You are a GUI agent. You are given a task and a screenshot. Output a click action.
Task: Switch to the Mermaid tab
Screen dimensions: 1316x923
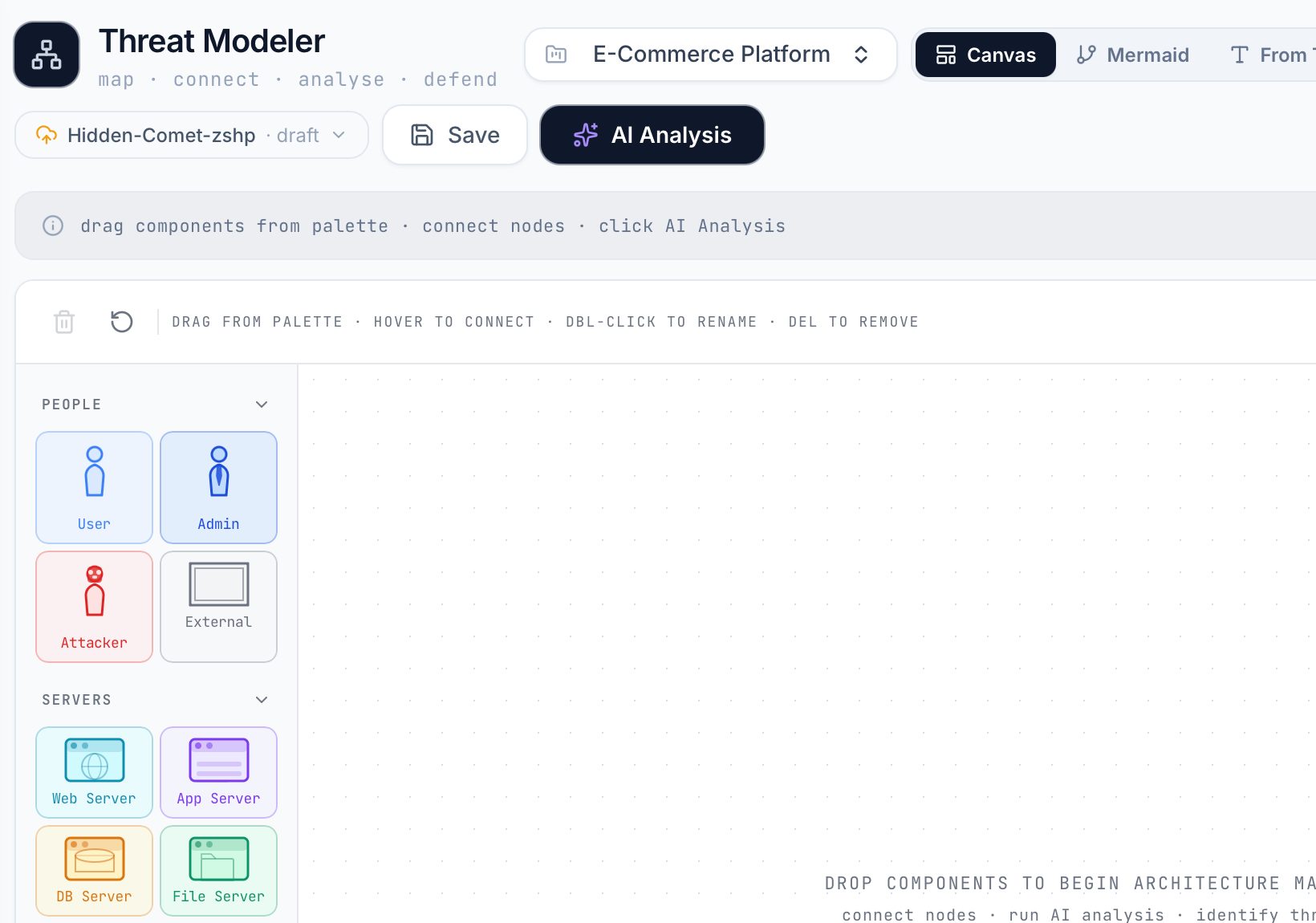[x=1133, y=55]
